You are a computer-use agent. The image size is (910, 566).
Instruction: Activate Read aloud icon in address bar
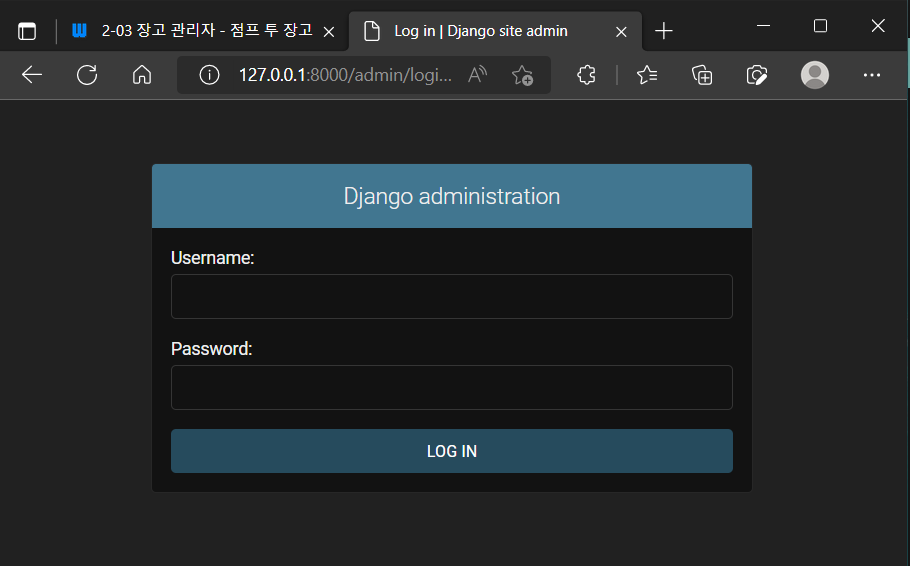[477, 75]
